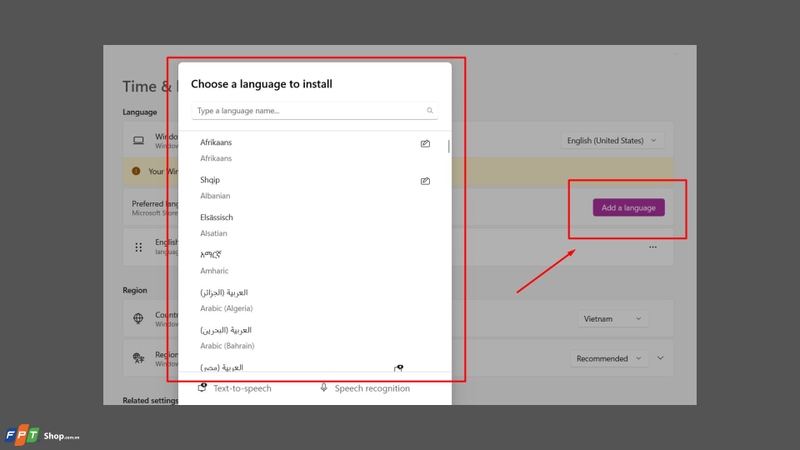Select Elsässisch (Alsatian) language
This screenshot has width=800, height=450.
point(315,225)
